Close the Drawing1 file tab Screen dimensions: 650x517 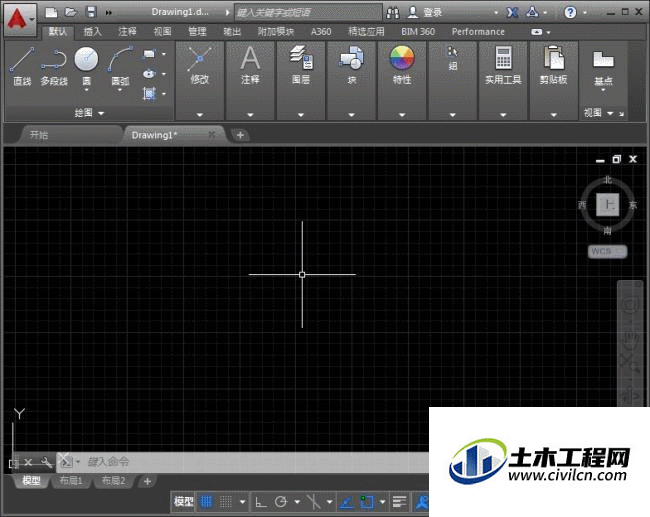(211, 134)
